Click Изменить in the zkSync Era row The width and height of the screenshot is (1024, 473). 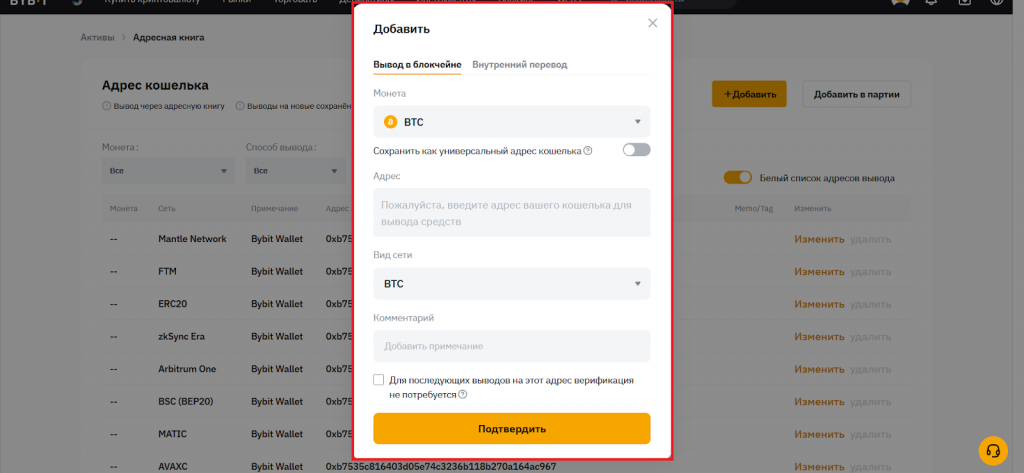(819, 336)
